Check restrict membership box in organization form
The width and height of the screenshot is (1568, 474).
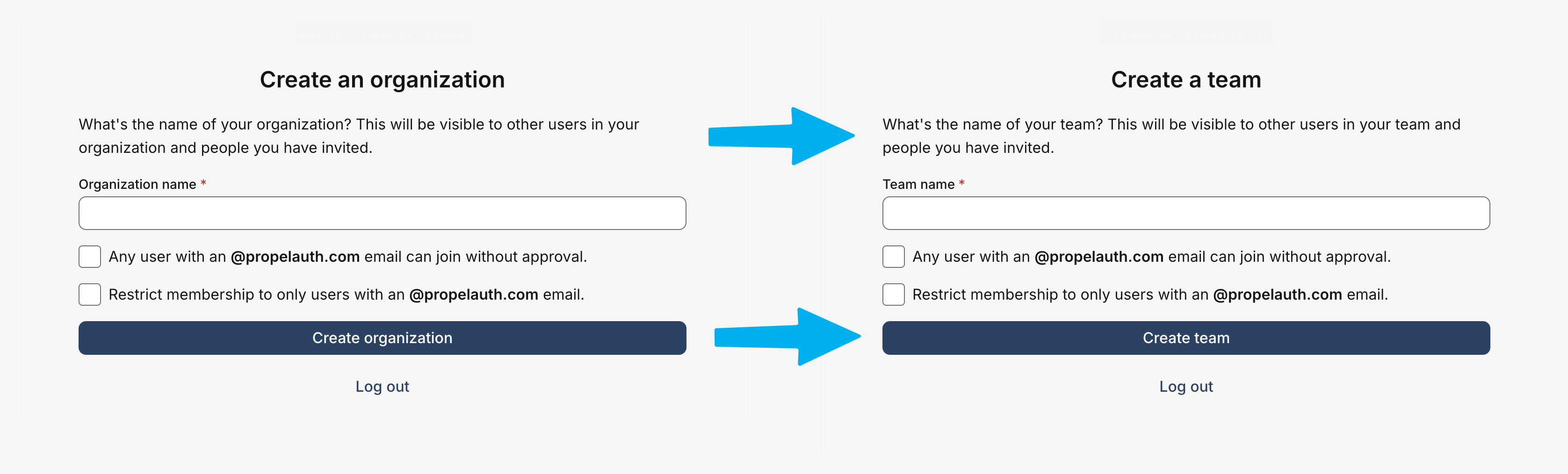click(x=89, y=294)
